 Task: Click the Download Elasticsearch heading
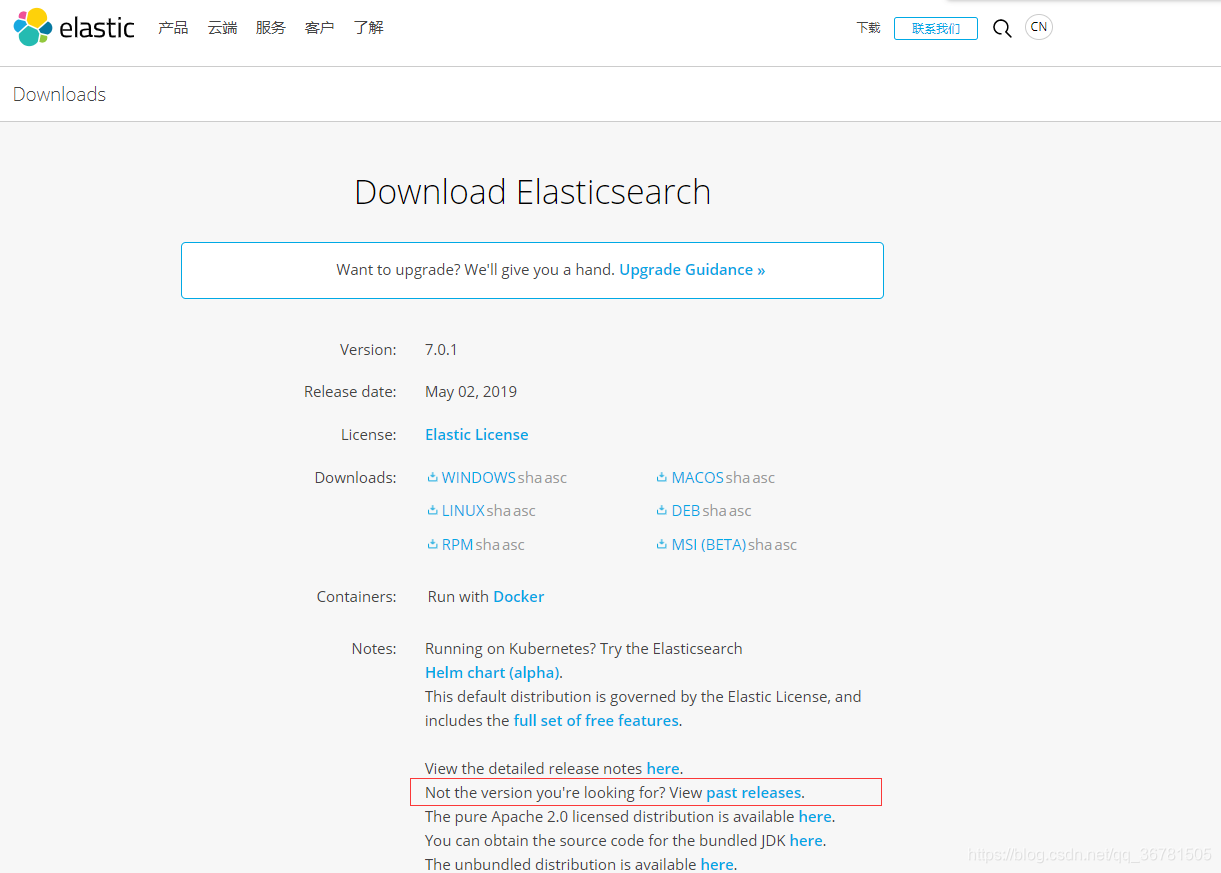(532, 192)
